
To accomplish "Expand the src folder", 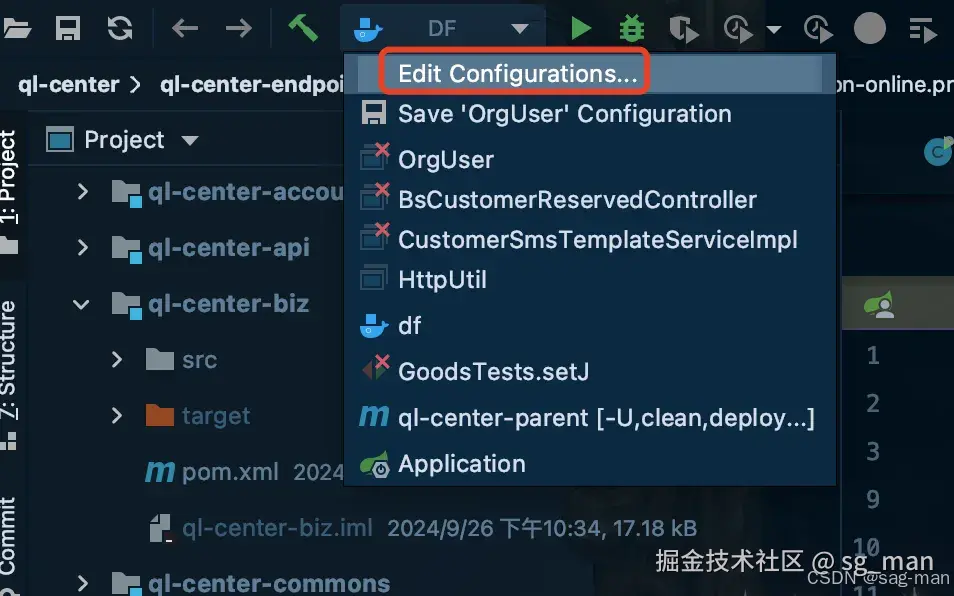I will [x=117, y=359].
